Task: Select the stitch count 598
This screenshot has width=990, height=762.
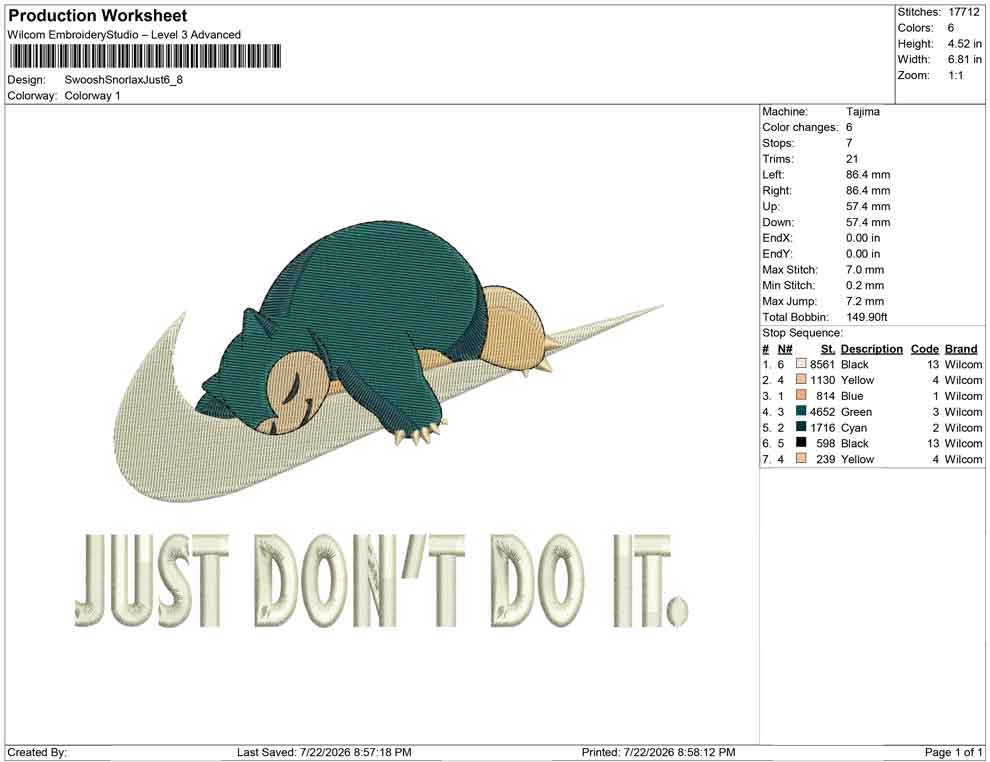Action: pos(825,443)
